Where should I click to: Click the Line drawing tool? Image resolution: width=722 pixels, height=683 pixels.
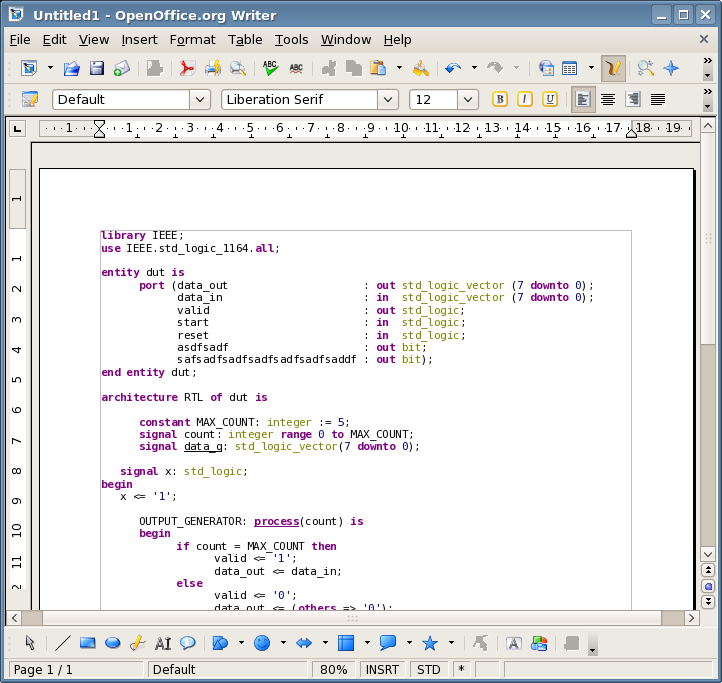pyautogui.click(x=63, y=643)
